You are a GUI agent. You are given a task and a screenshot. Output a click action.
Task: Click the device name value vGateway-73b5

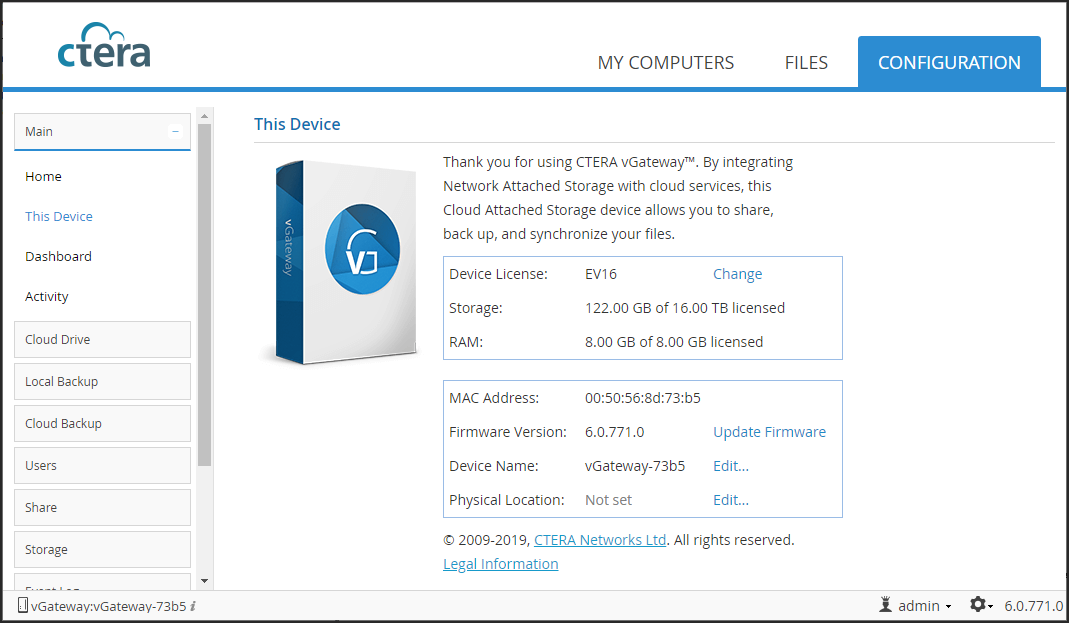click(x=635, y=466)
